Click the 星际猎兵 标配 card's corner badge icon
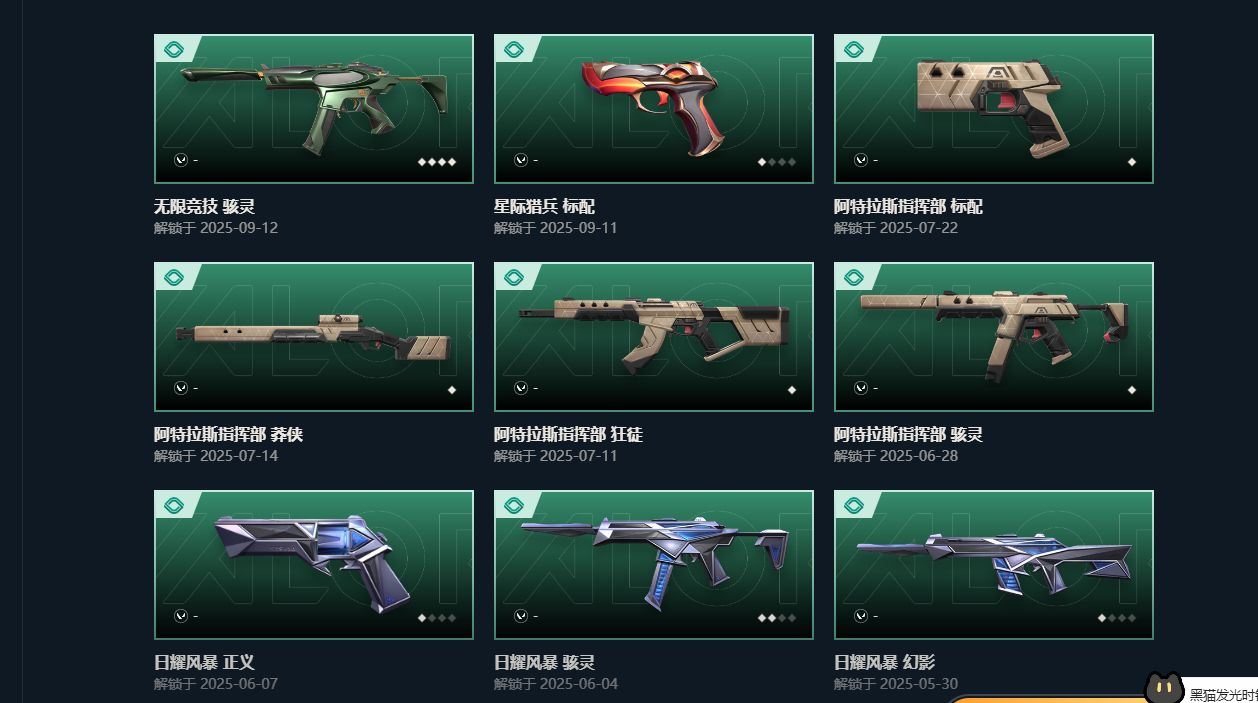The image size is (1258, 703). [x=514, y=49]
